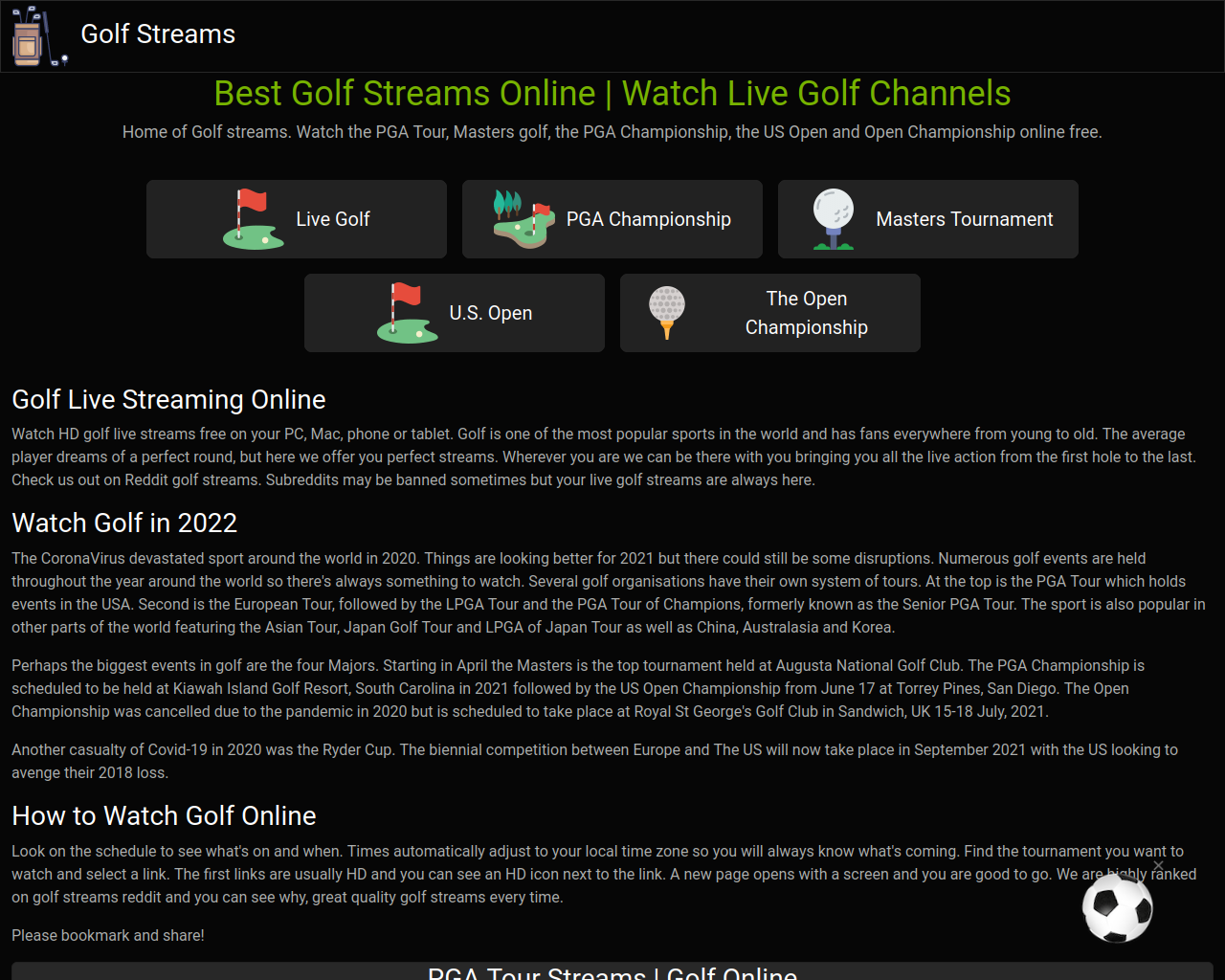The image size is (1225, 980).
Task: Open the Live Golf streams button
Action: point(297,219)
